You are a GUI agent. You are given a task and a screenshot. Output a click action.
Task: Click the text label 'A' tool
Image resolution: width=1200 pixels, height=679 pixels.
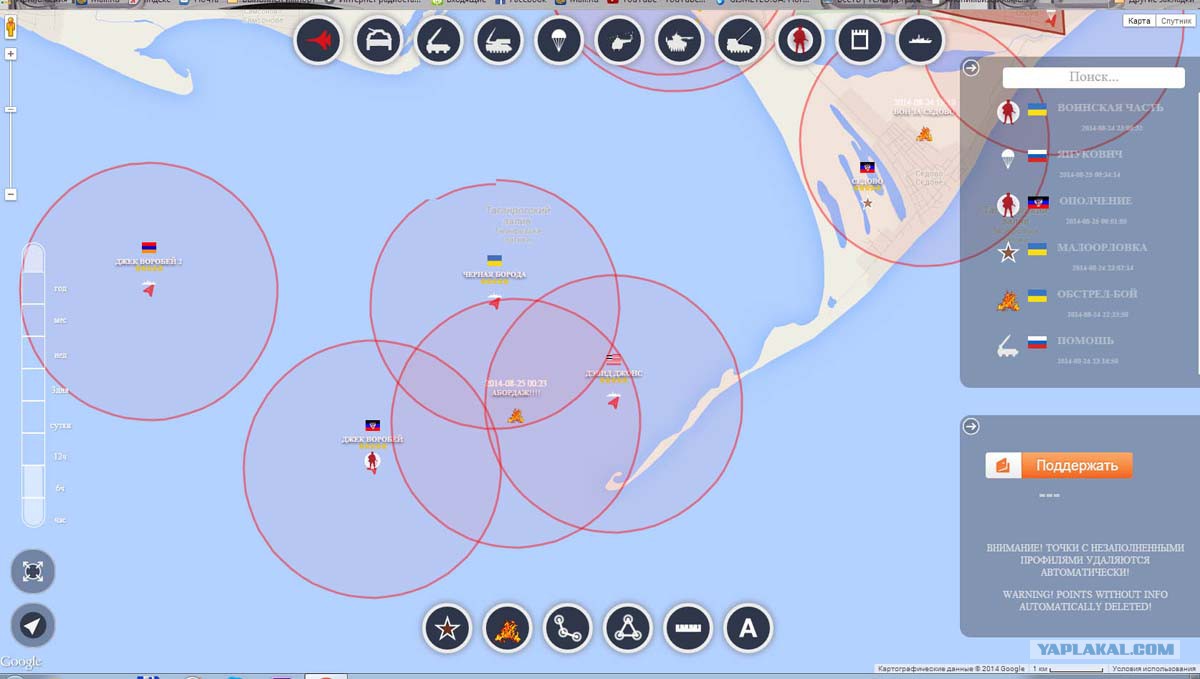point(748,629)
